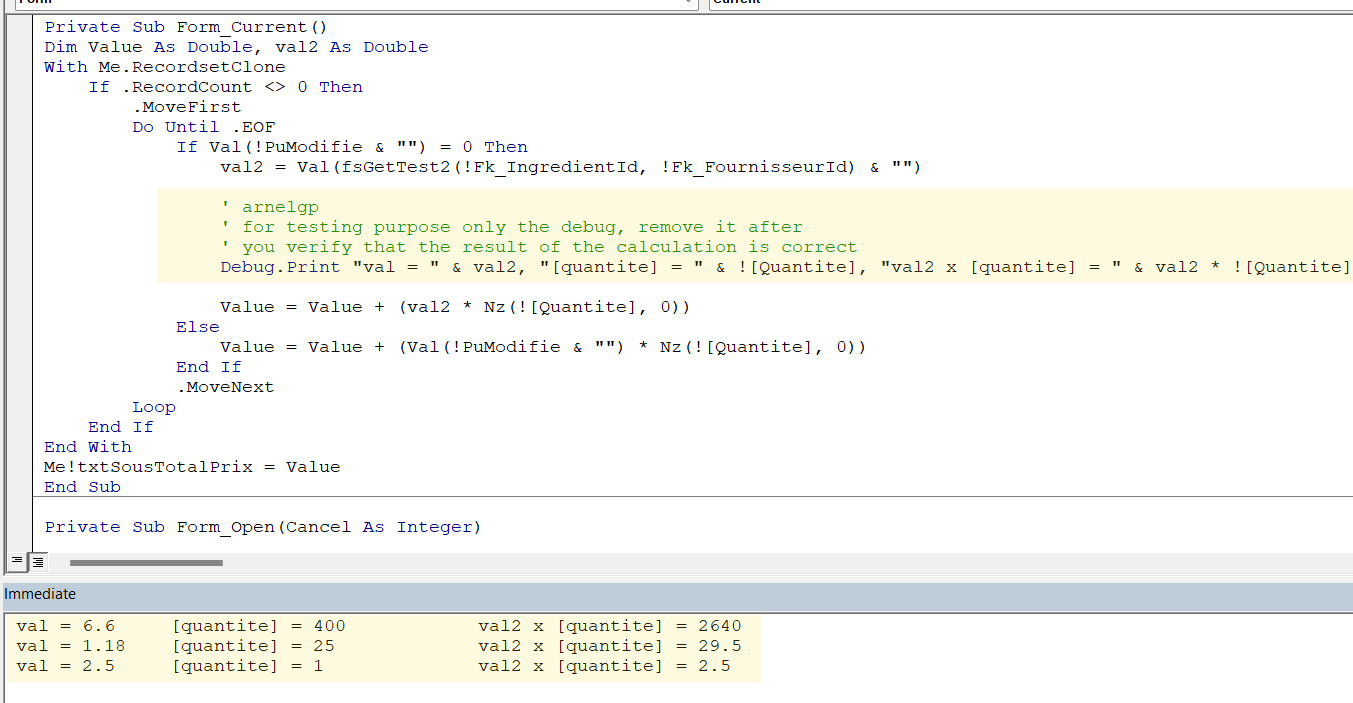Click the 'val2 = Val(fsGetTest2(' assignment line
The width and height of the screenshot is (1353, 703).
coord(570,167)
